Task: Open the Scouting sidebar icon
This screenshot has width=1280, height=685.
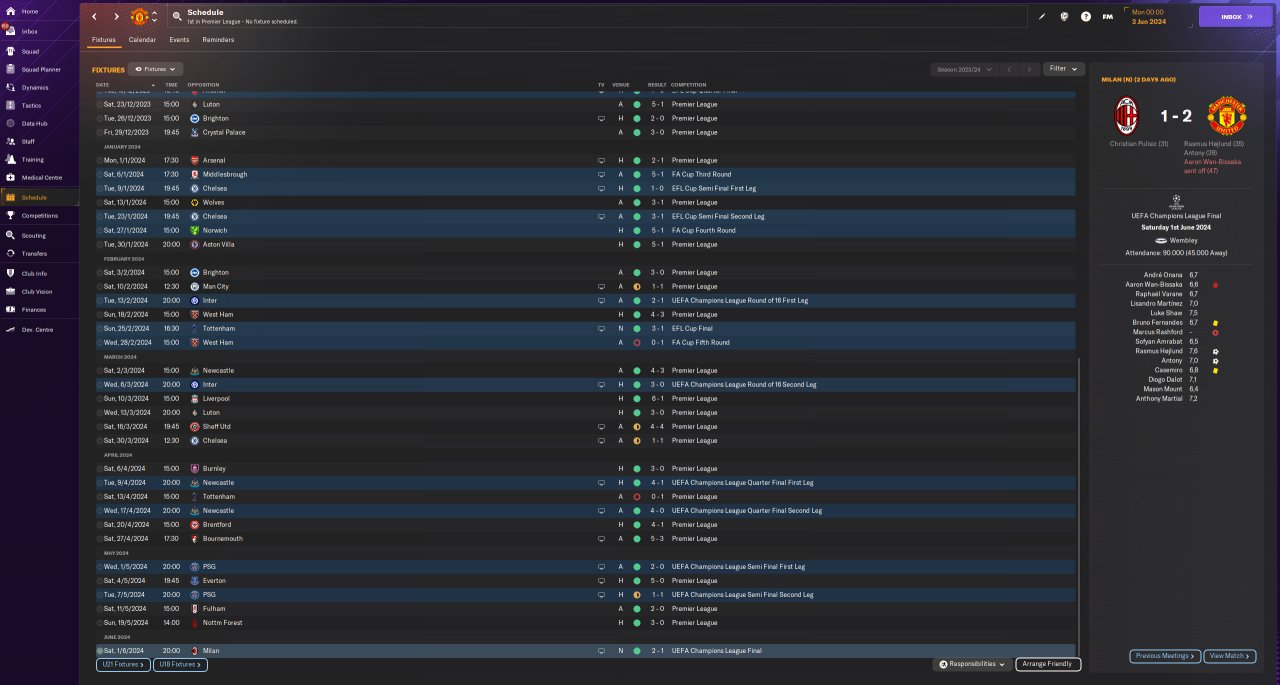Action: pyautogui.click(x=10, y=235)
